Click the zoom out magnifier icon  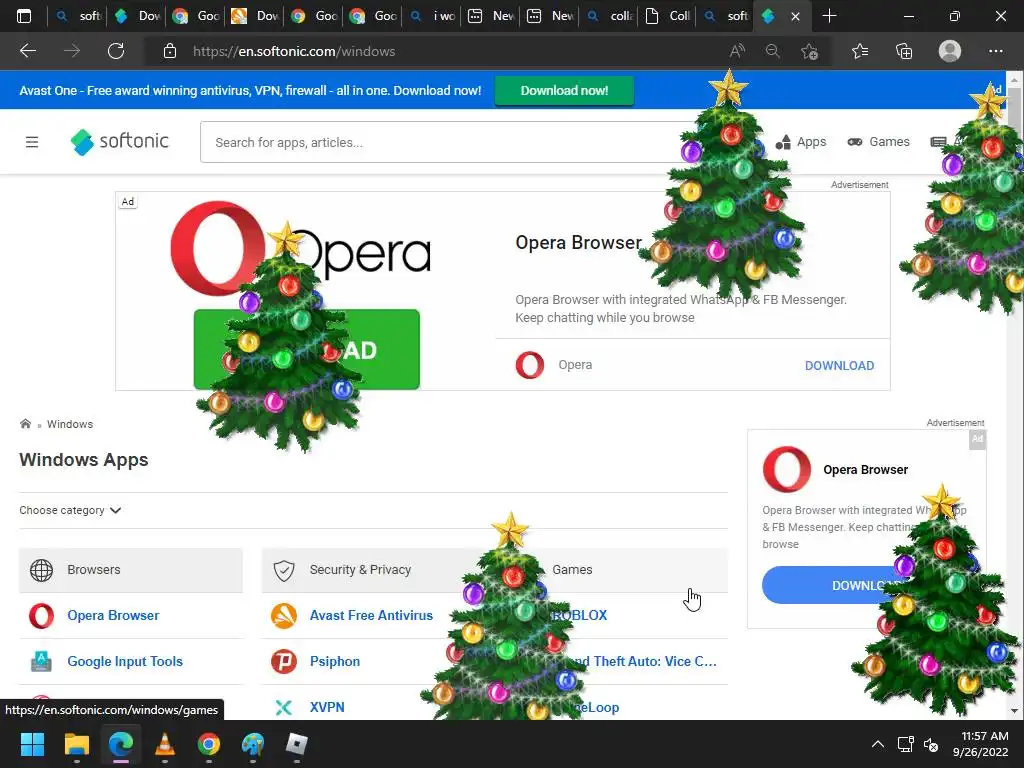click(773, 51)
